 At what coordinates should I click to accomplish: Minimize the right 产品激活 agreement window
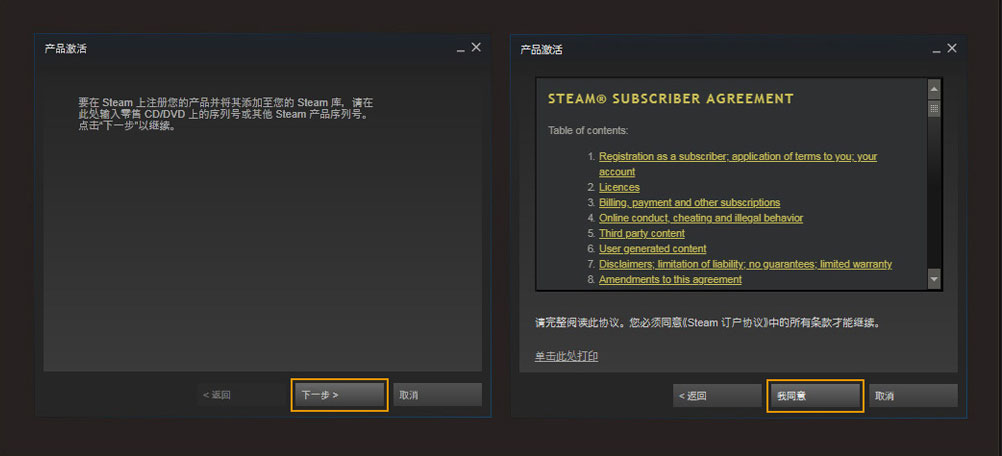(936, 49)
